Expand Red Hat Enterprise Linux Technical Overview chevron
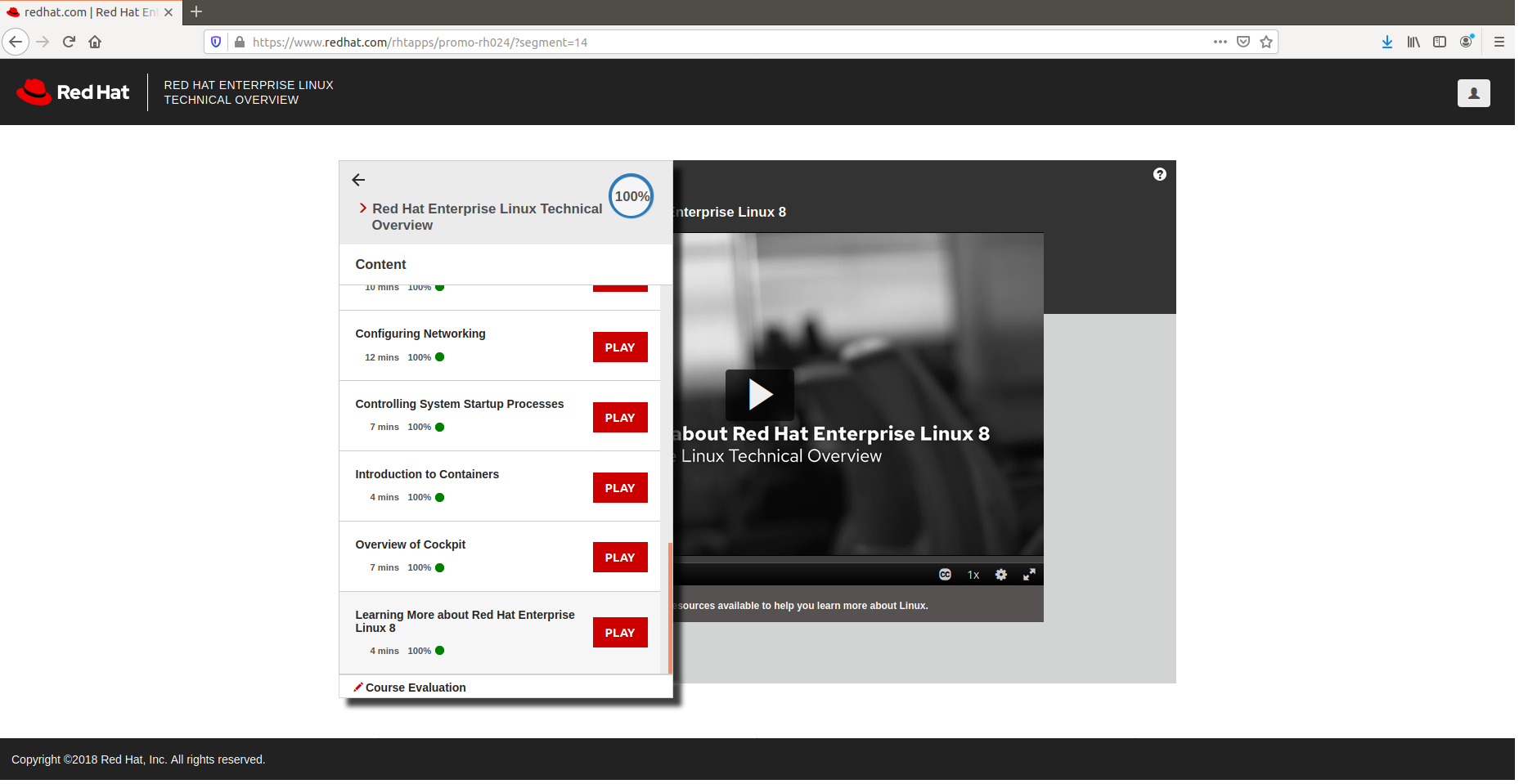Screen dimensions: 1519x784 363,208
